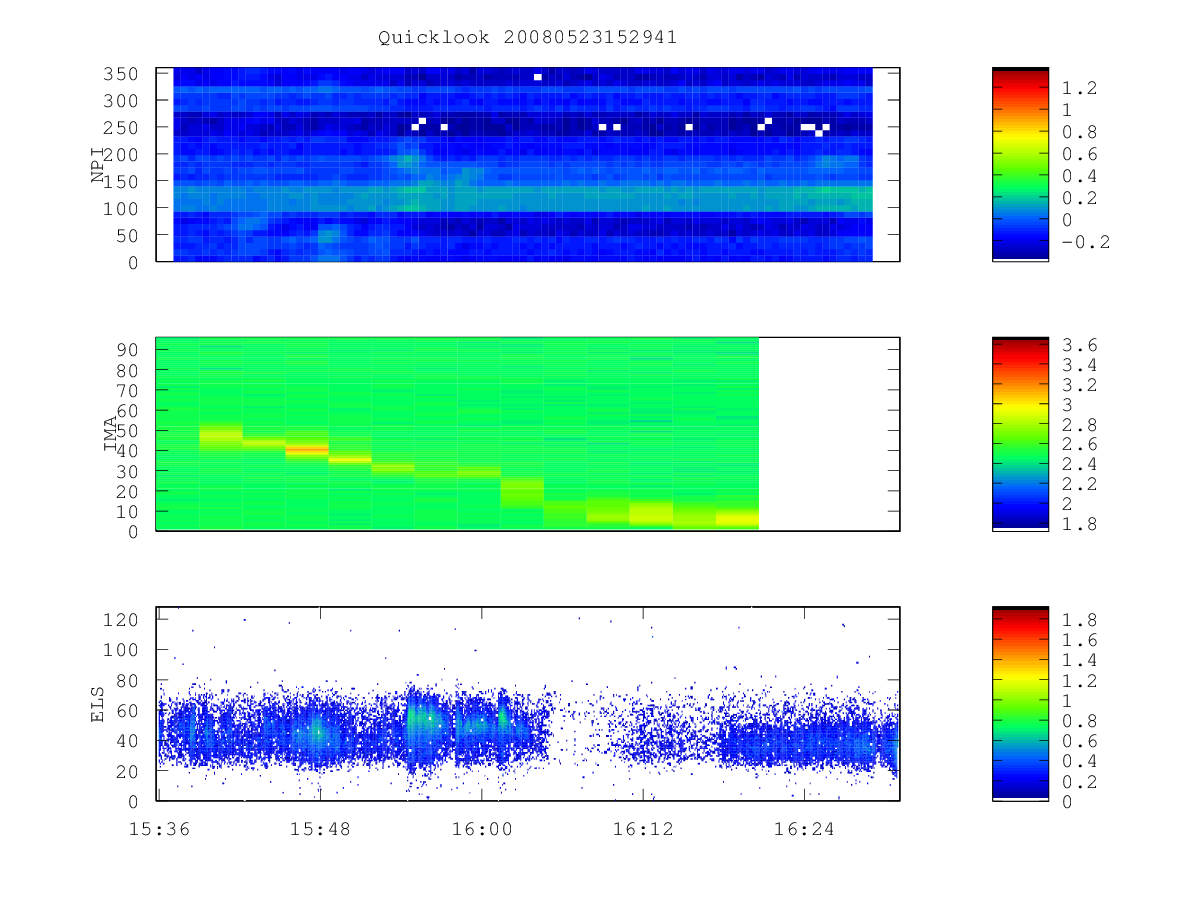This screenshot has width=1200, height=900.
Task: Click the -0.2 value on NPI colorbar
Action: tap(1086, 242)
